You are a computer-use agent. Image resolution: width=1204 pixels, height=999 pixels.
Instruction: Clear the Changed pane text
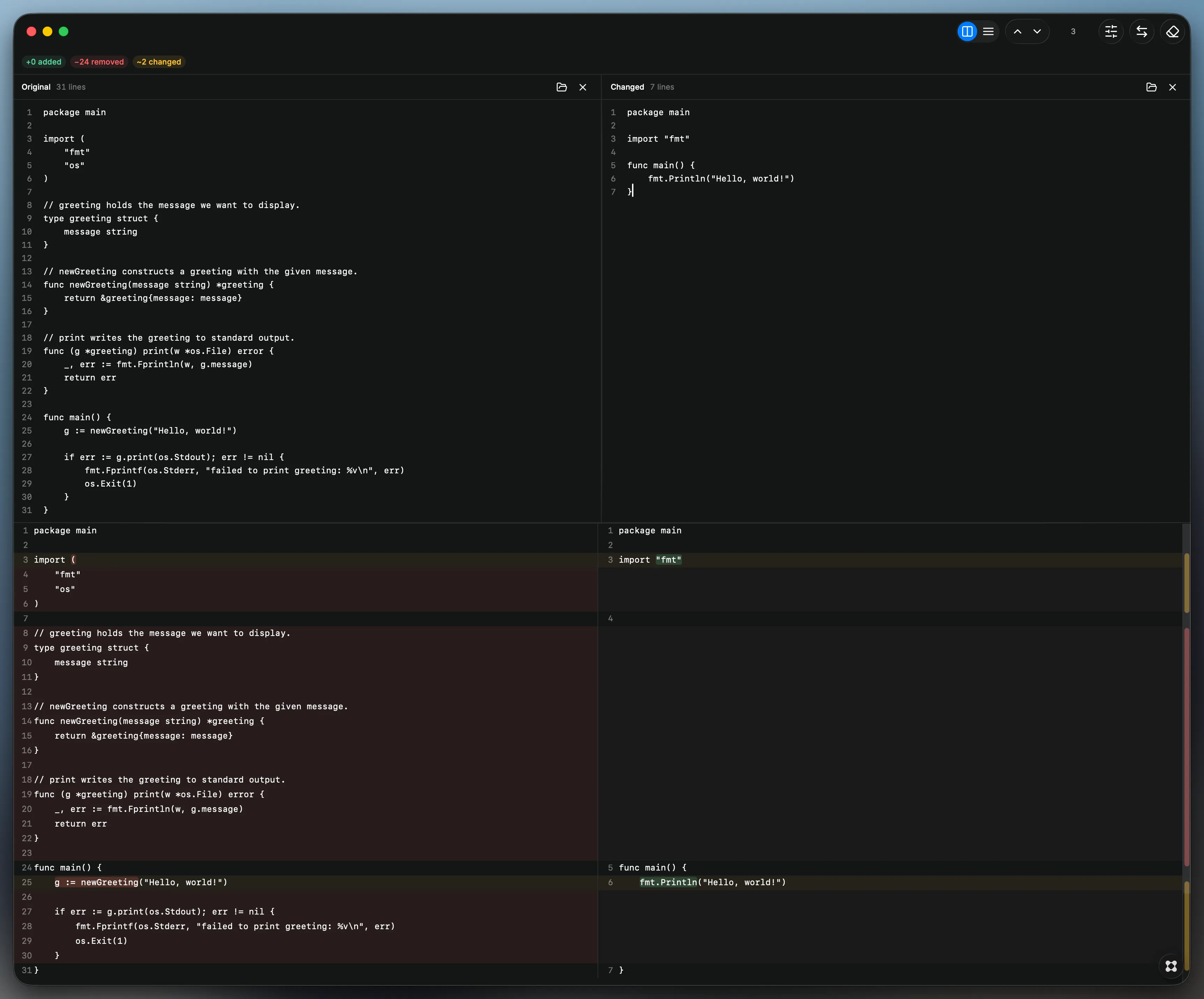point(1173,87)
